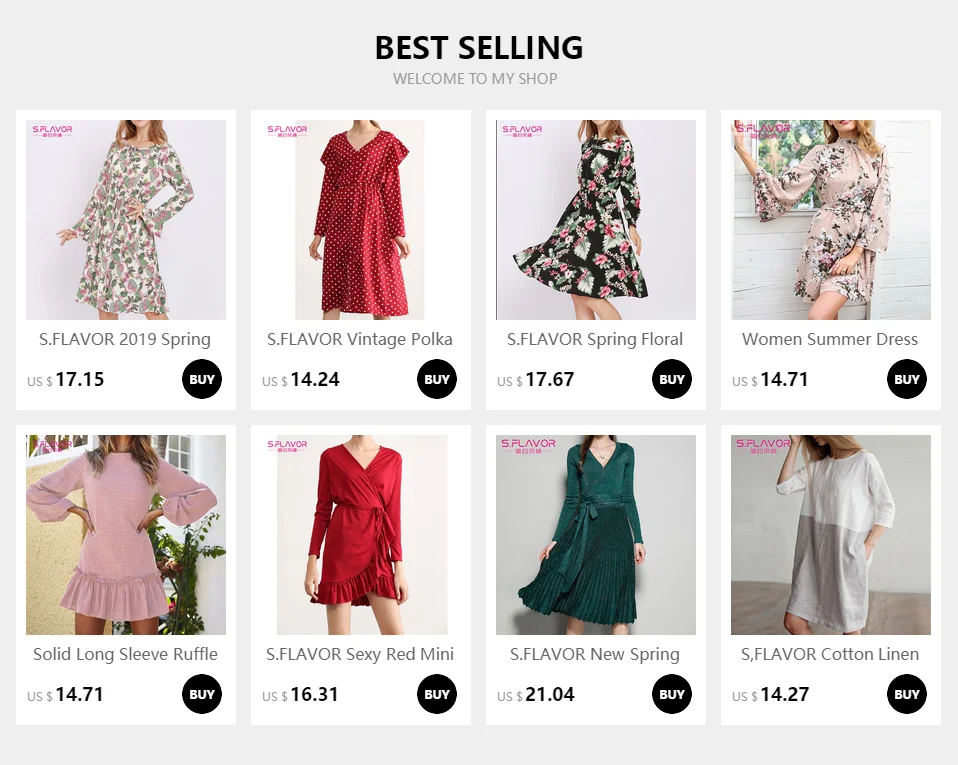Open the red wrap mini dress photo

[360, 535]
